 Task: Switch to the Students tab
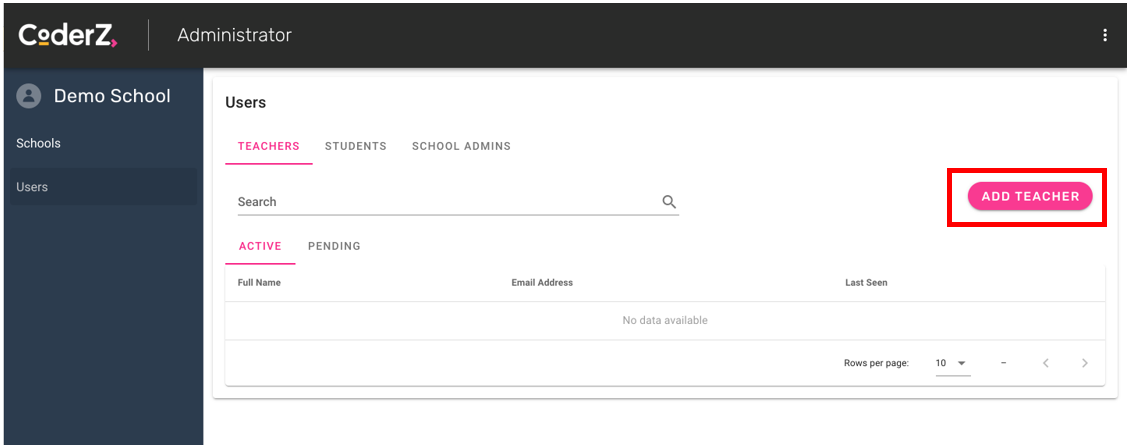355,146
